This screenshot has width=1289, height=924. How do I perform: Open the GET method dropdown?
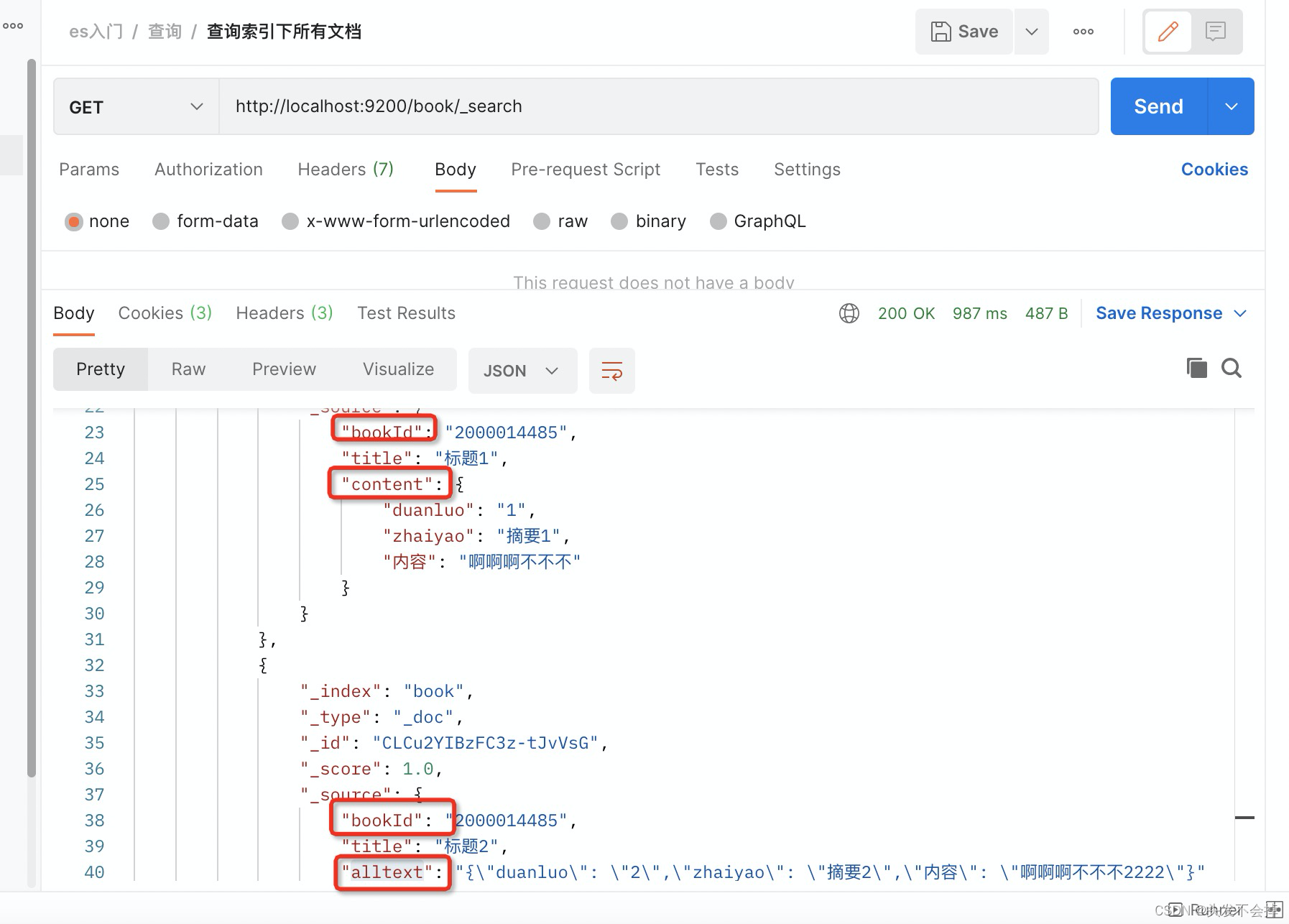click(x=135, y=106)
